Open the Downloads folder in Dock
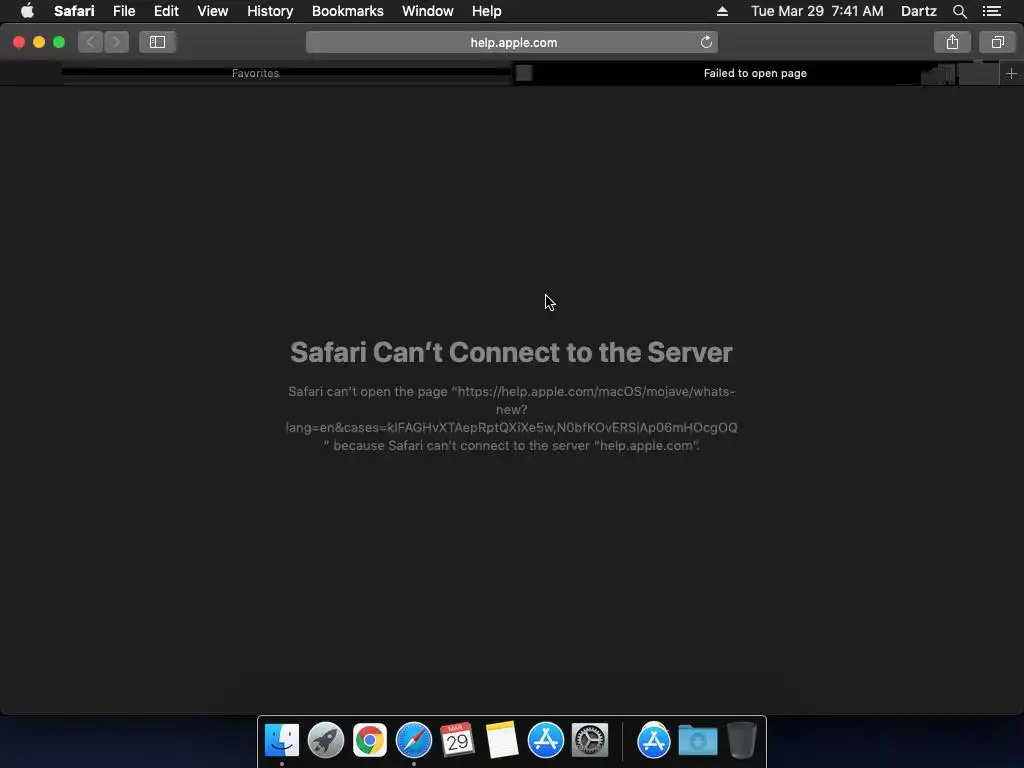Screen dimensions: 1024x768 [x=697, y=740]
